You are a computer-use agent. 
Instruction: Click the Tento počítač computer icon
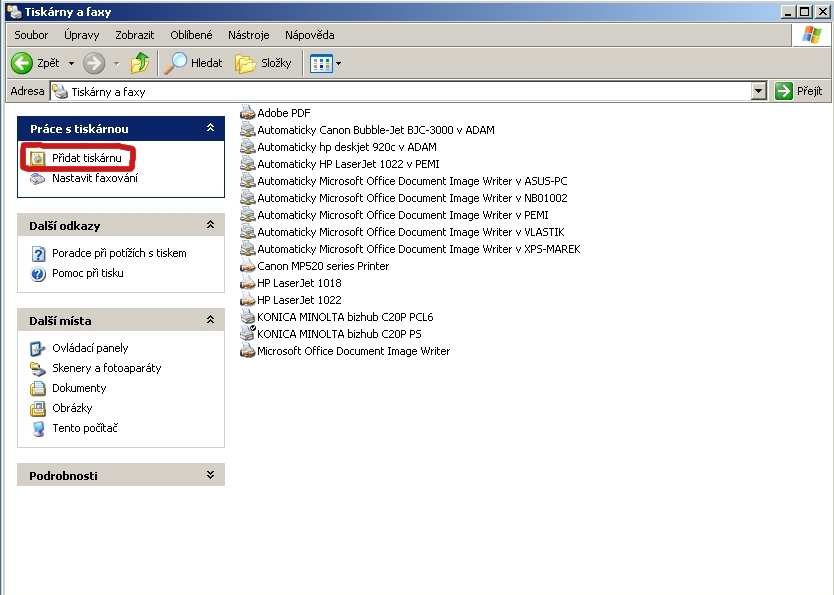pos(38,429)
